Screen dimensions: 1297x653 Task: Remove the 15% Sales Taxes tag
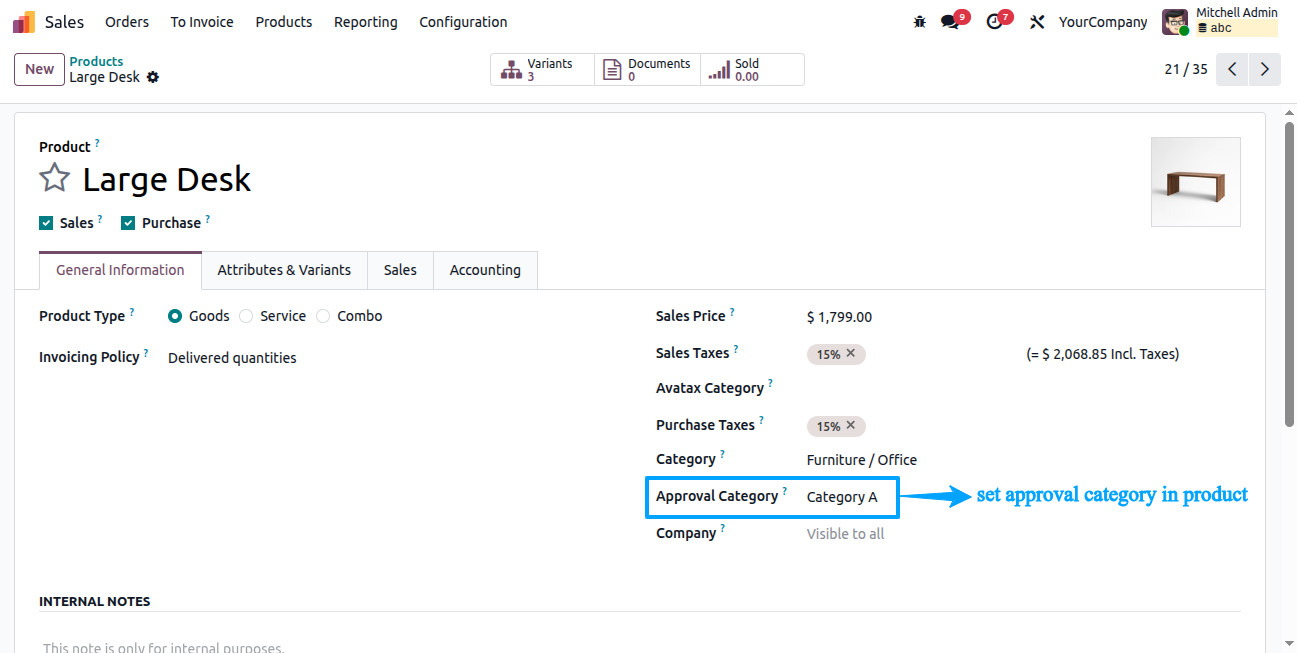click(851, 353)
